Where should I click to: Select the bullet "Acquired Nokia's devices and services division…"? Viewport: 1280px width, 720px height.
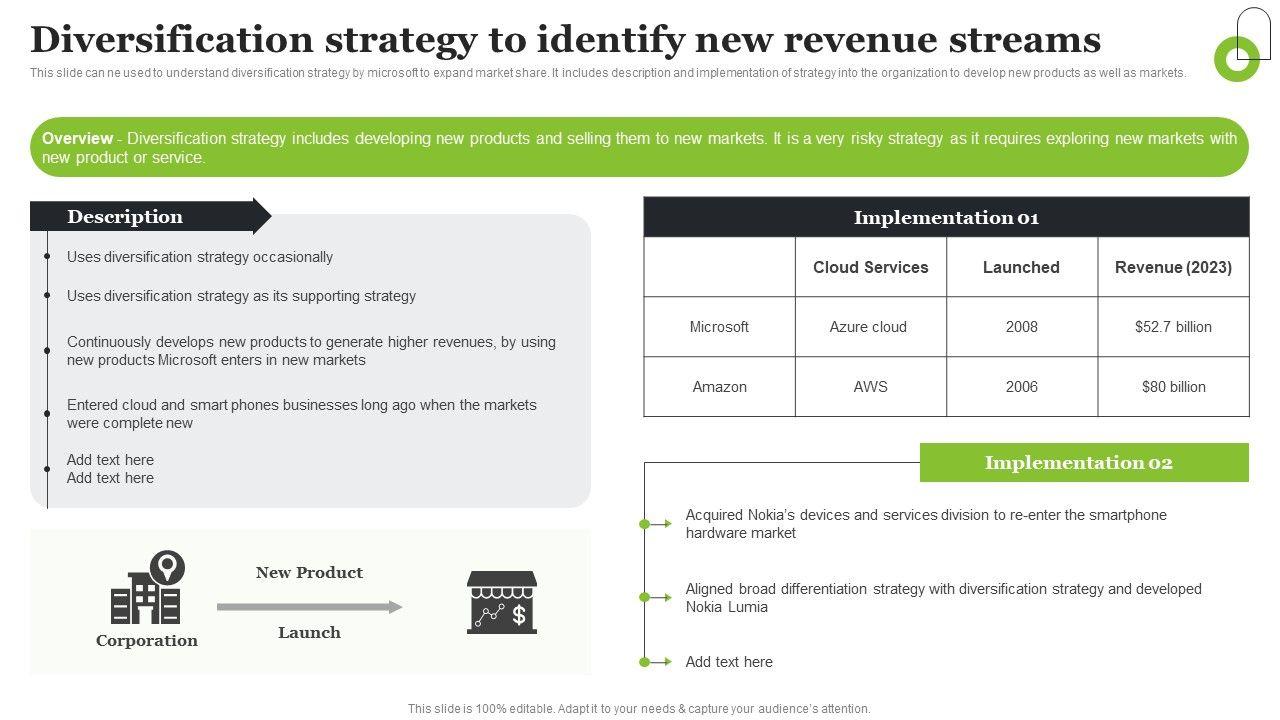point(926,524)
